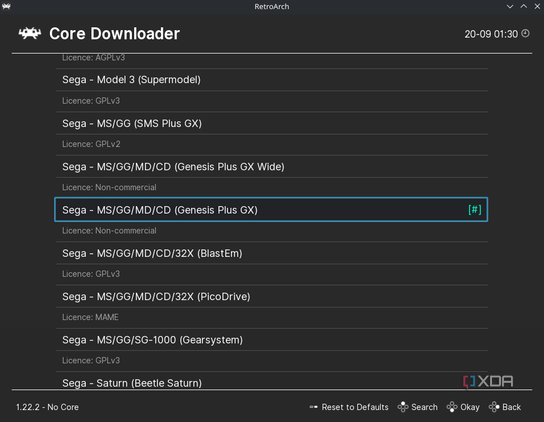Click the Search gamepad icon in the footer
Image resolution: width=544 pixels, height=422 pixels.
point(403,407)
